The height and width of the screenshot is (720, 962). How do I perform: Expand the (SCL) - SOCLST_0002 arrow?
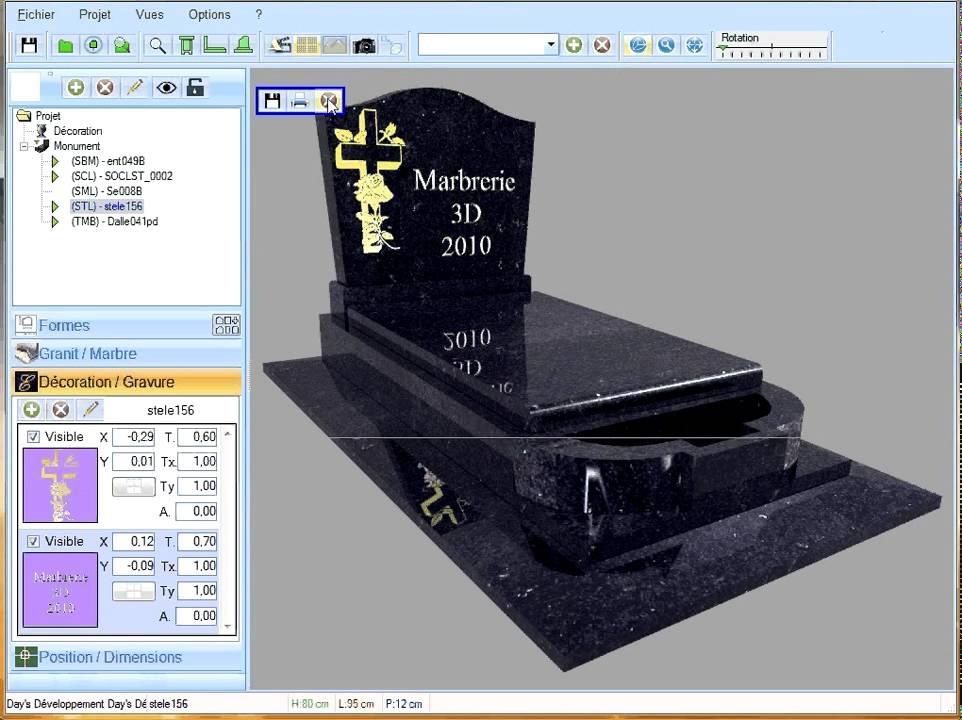pos(55,177)
